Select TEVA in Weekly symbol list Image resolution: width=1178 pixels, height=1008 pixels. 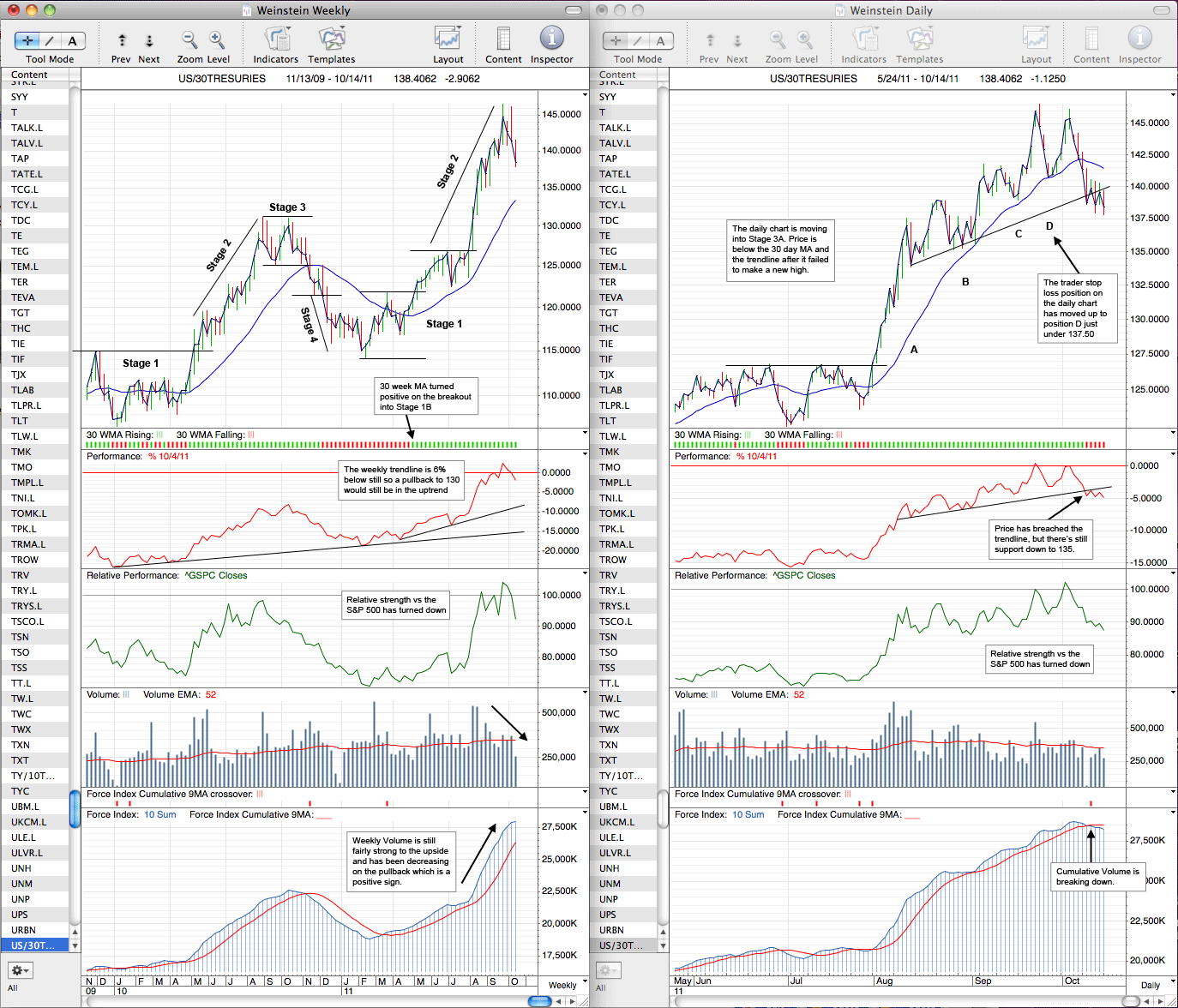[x=34, y=297]
